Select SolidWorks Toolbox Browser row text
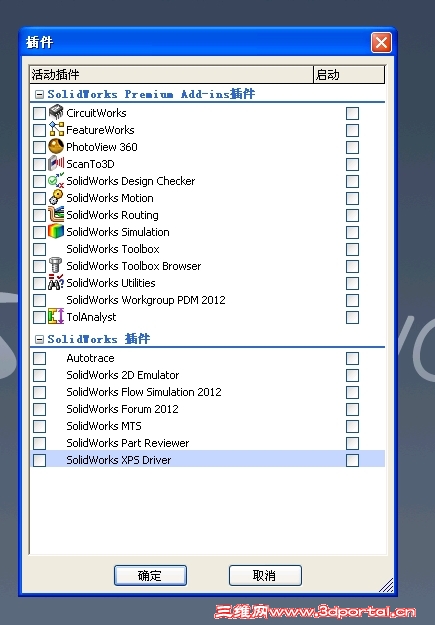Screen dimensions: 435x625 [134, 266]
